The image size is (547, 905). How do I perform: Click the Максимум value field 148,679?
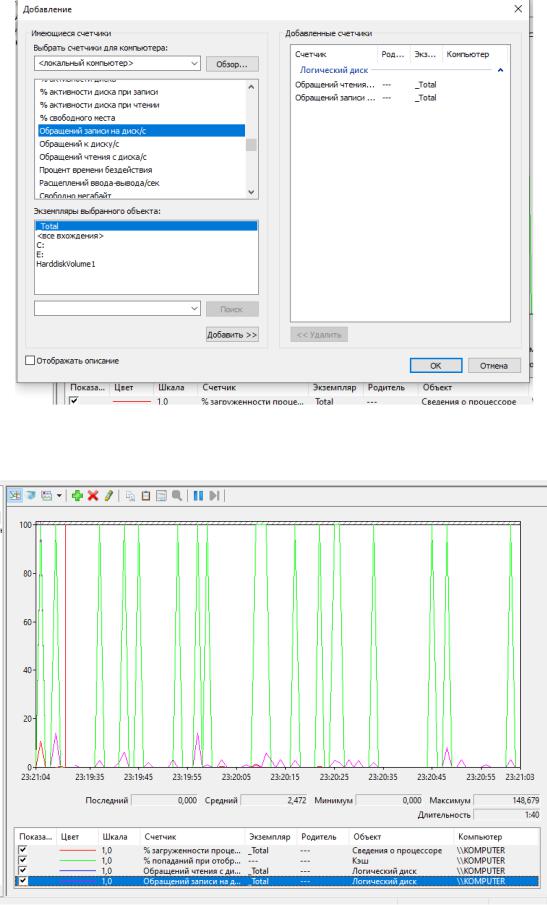tap(507, 801)
